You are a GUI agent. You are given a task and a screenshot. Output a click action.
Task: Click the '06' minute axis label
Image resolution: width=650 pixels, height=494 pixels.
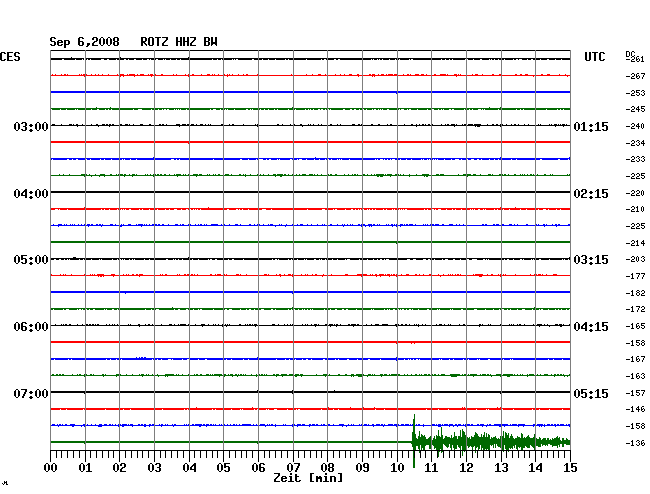pos(258,467)
